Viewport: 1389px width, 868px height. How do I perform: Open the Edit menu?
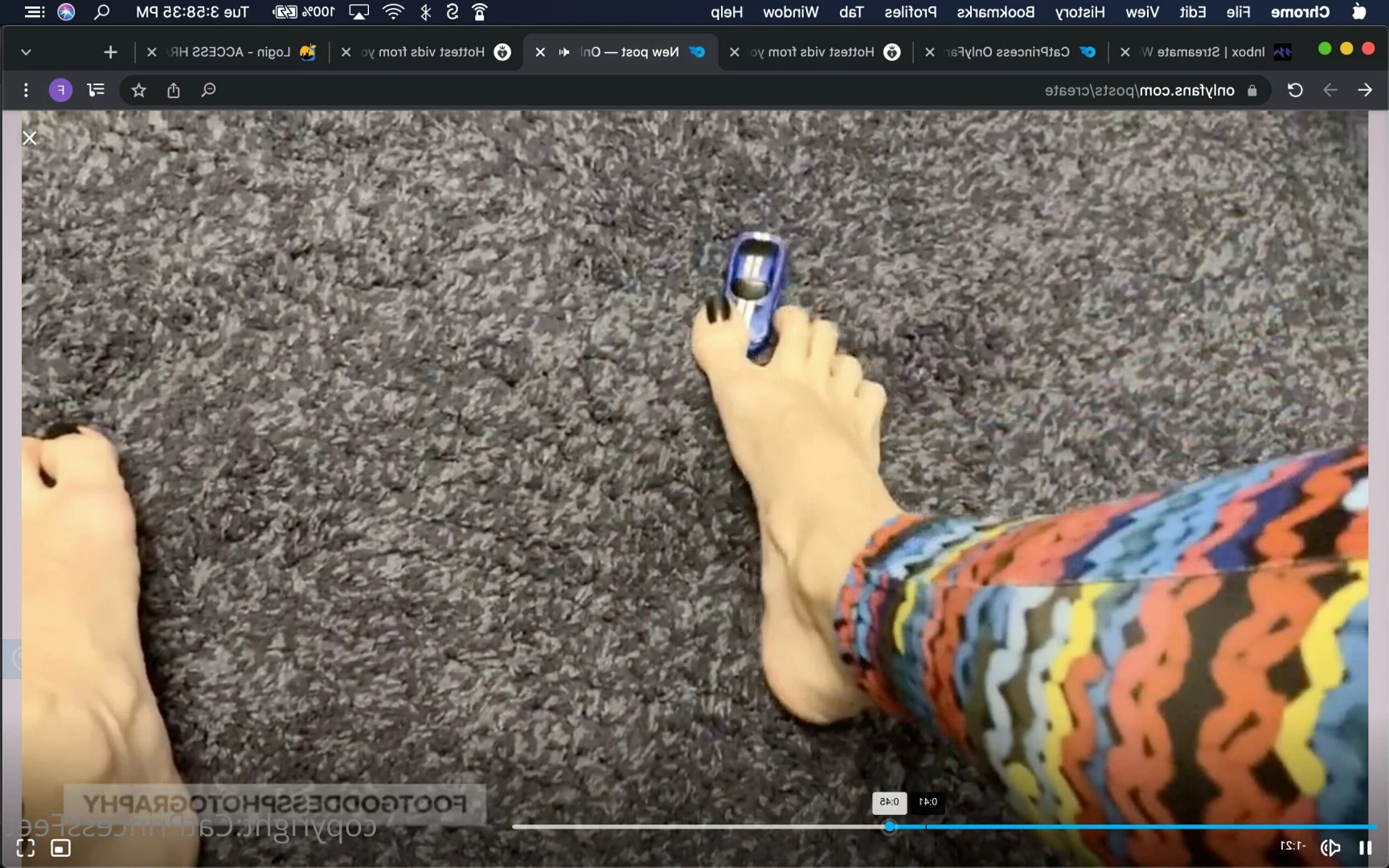pyautogui.click(x=1193, y=12)
